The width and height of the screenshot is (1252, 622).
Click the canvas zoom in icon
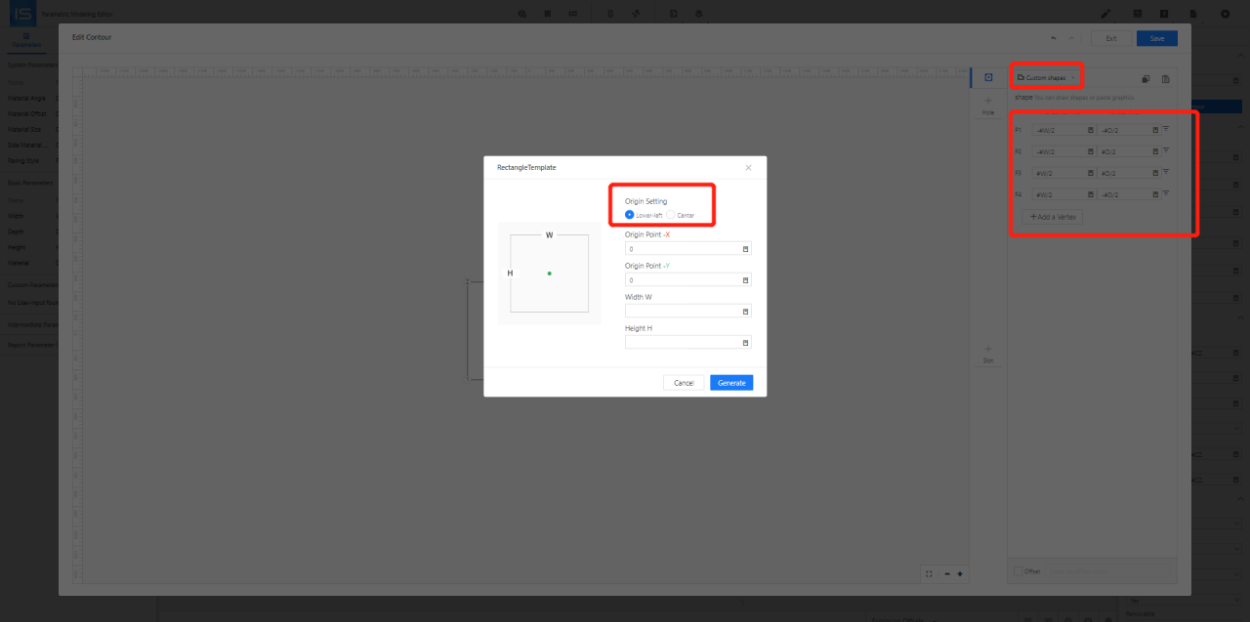point(960,573)
